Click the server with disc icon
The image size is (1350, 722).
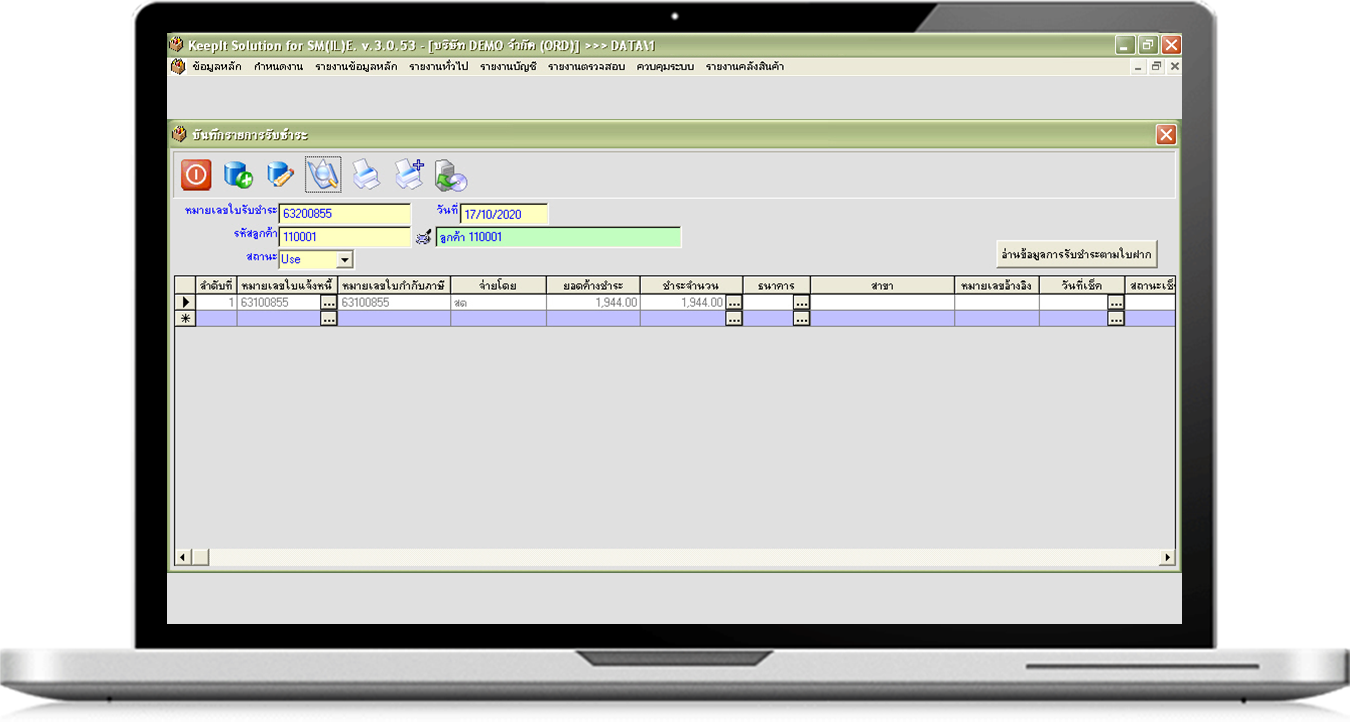pyautogui.click(x=451, y=176)
